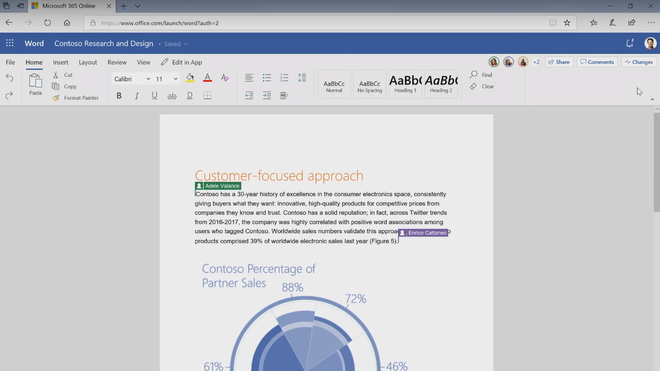Open a new browser tab
660x371 pixels.
pos(123,6)
